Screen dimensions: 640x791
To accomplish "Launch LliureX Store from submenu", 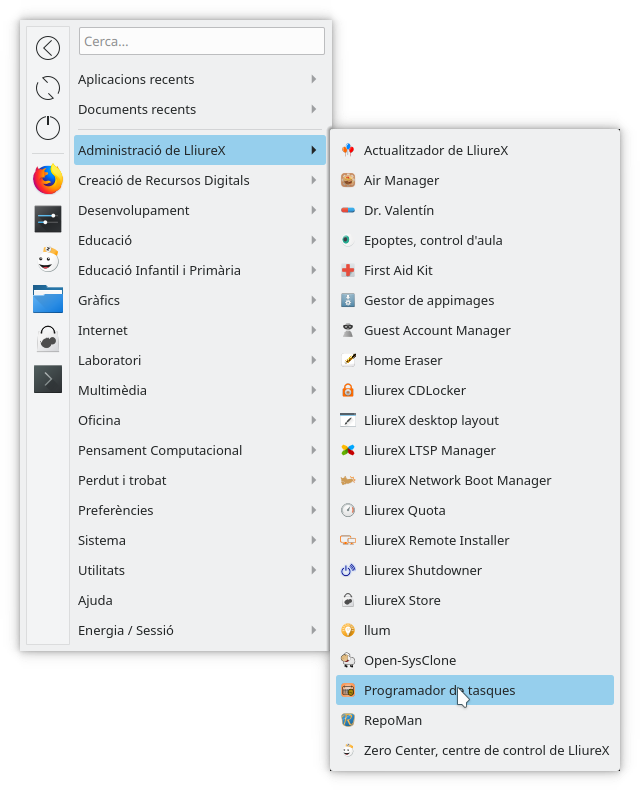I will point(475,600).
